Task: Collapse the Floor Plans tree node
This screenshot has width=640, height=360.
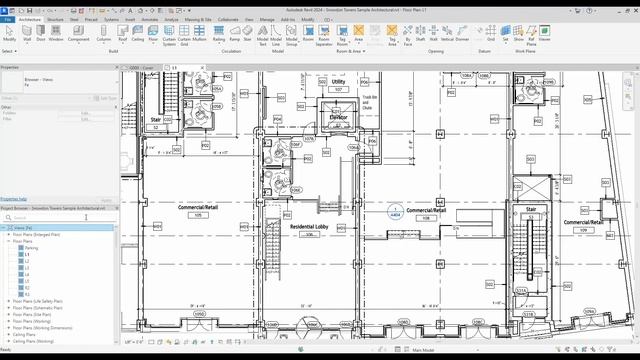Action: pyautogui.click(x=9, y=241)
